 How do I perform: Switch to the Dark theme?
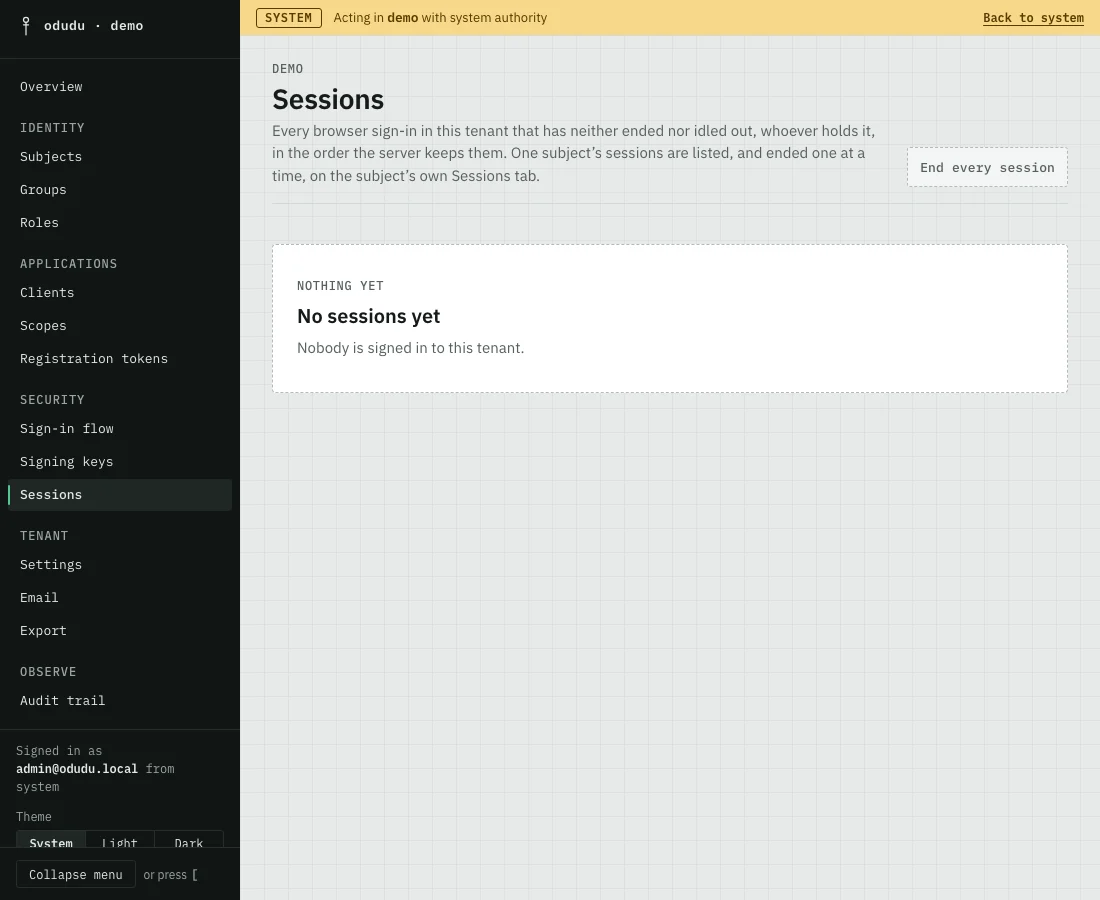[189, 840]
